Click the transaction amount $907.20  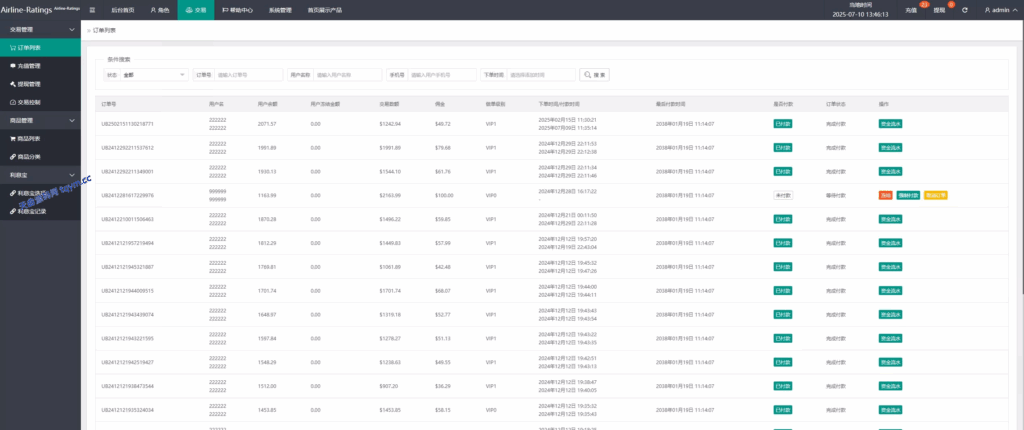pos(388,386)
